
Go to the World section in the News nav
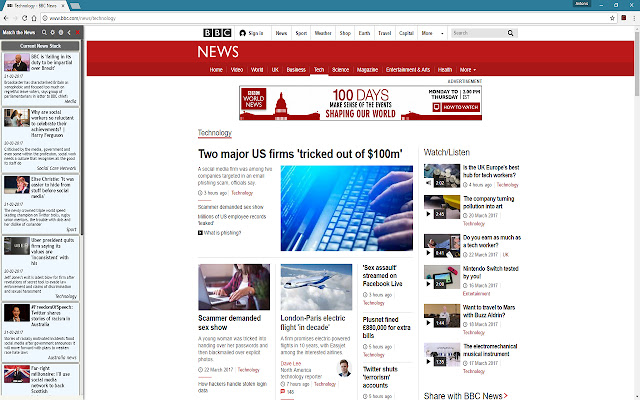pyautogui.click(x=257, y=70)
